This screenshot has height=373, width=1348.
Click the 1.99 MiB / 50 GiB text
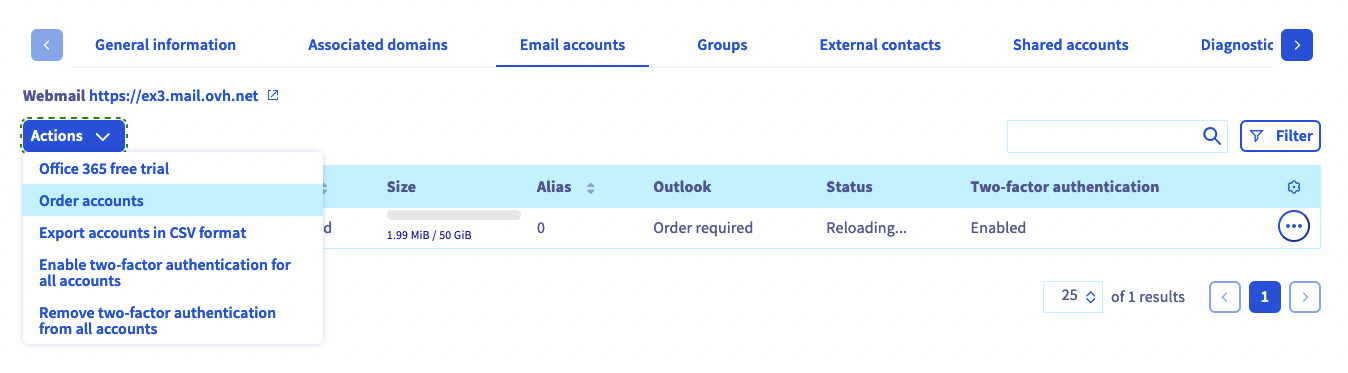pos(428,236)
